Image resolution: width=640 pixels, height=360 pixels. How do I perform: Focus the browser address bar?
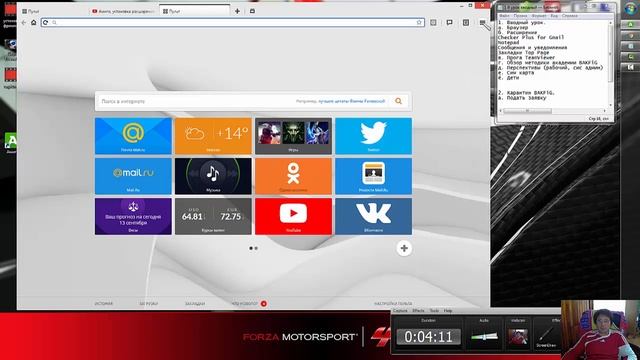[x=233, y=22]
